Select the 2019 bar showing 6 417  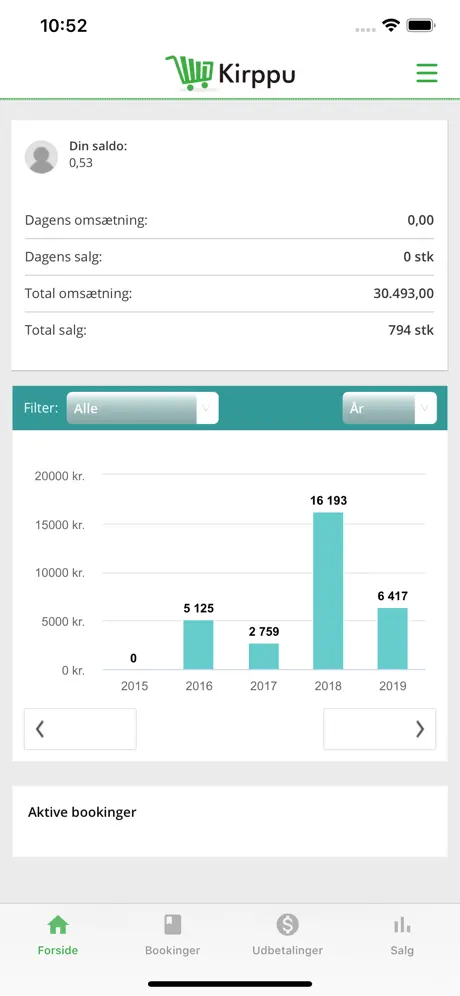[x=393, y=638]
